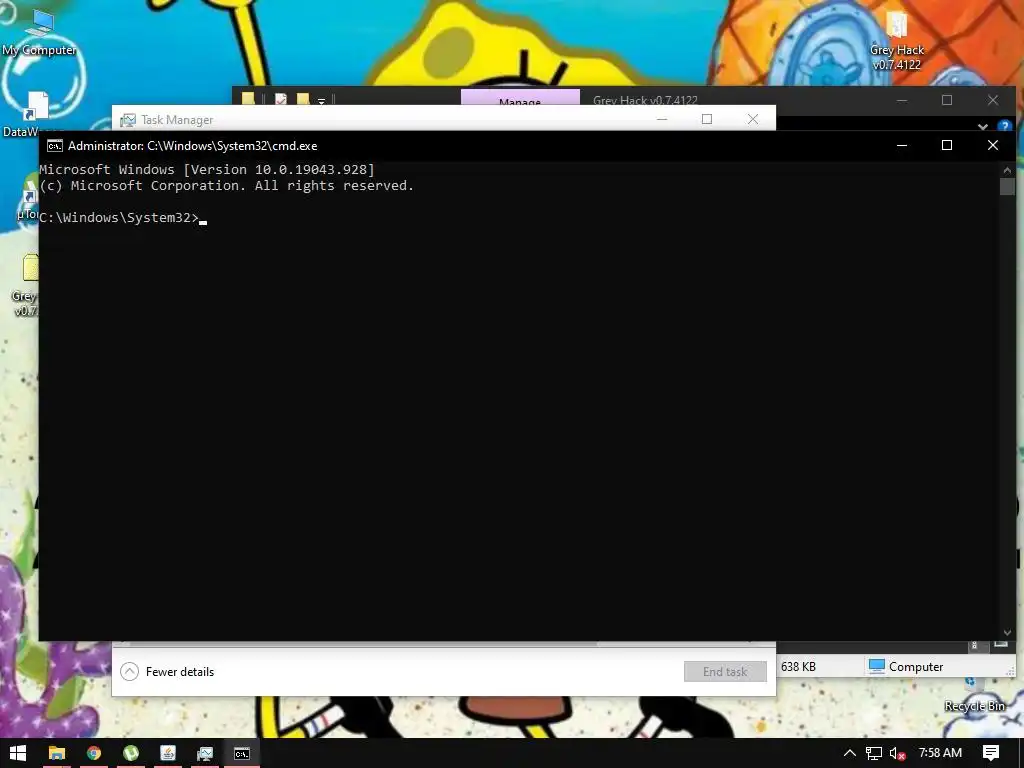Select the Command Prompt taskbar icon
This screenshot has height=768, width=1024.
242,753
